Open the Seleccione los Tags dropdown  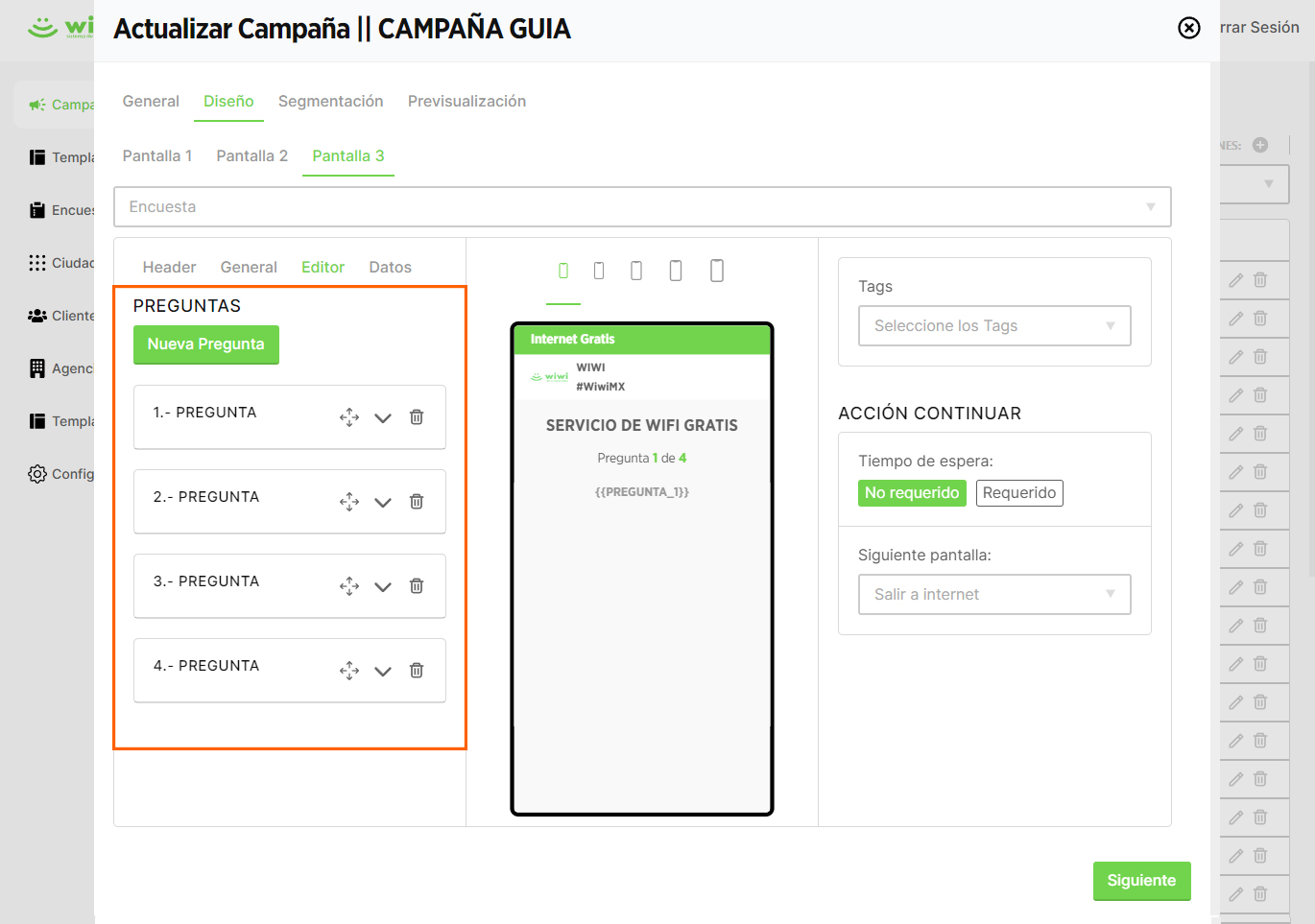pyautogui.click(x=994, y=325)
